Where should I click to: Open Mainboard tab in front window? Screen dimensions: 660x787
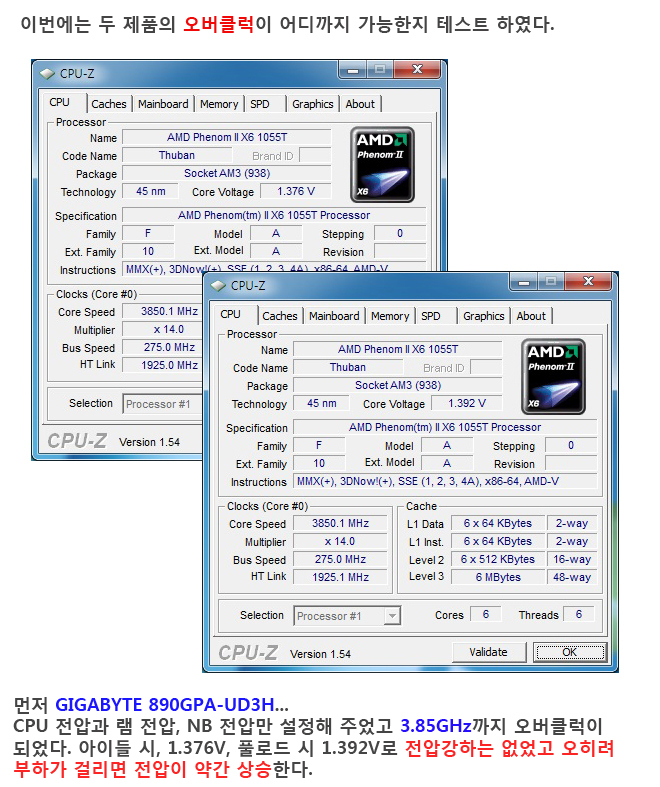(334, 316)
